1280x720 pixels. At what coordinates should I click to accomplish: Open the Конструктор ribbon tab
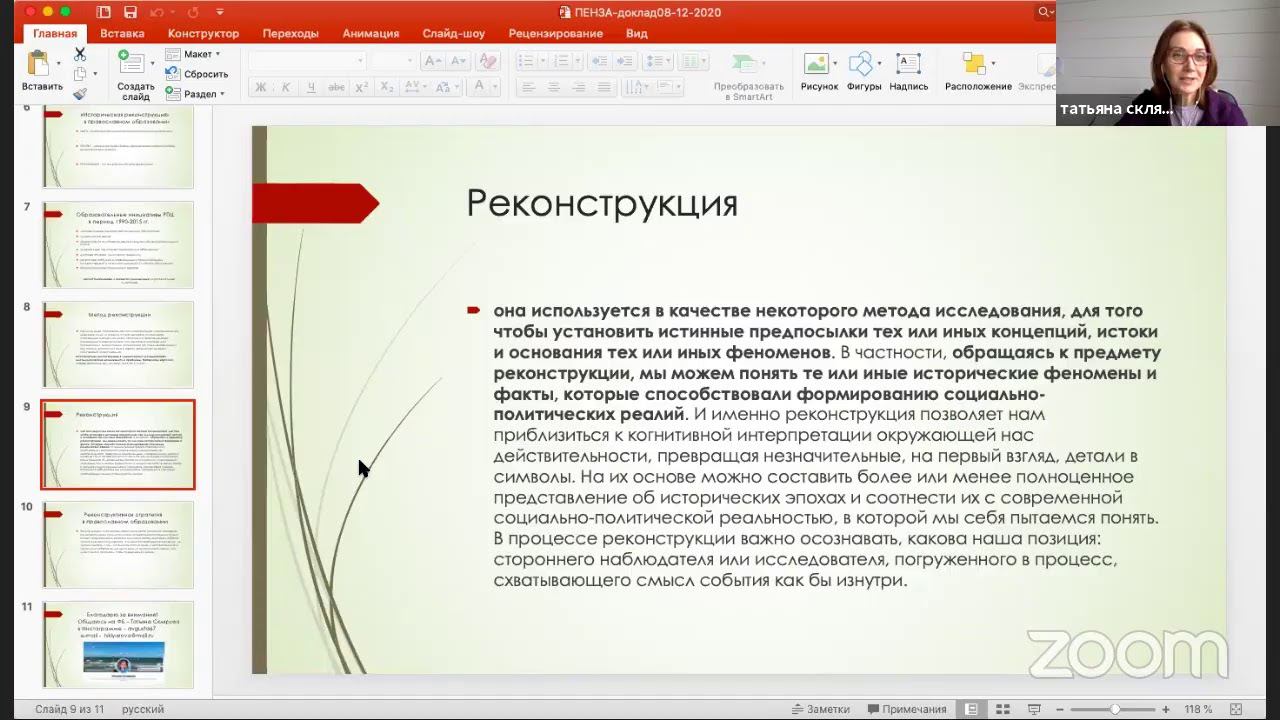203,33
